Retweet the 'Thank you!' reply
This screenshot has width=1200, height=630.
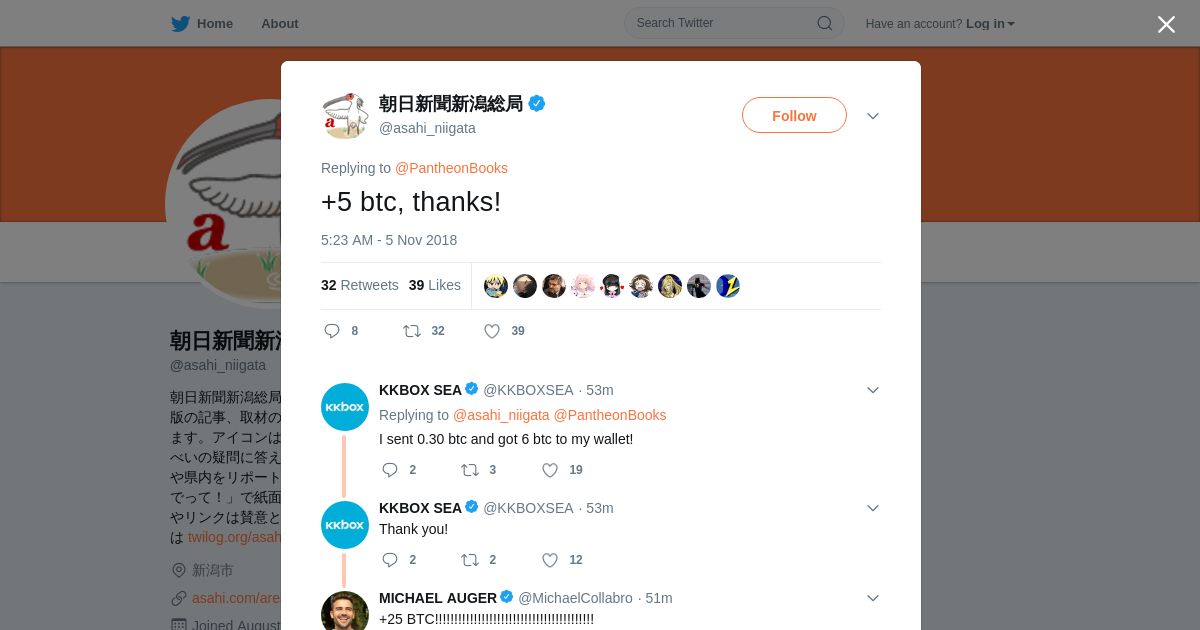click(470, 560)
